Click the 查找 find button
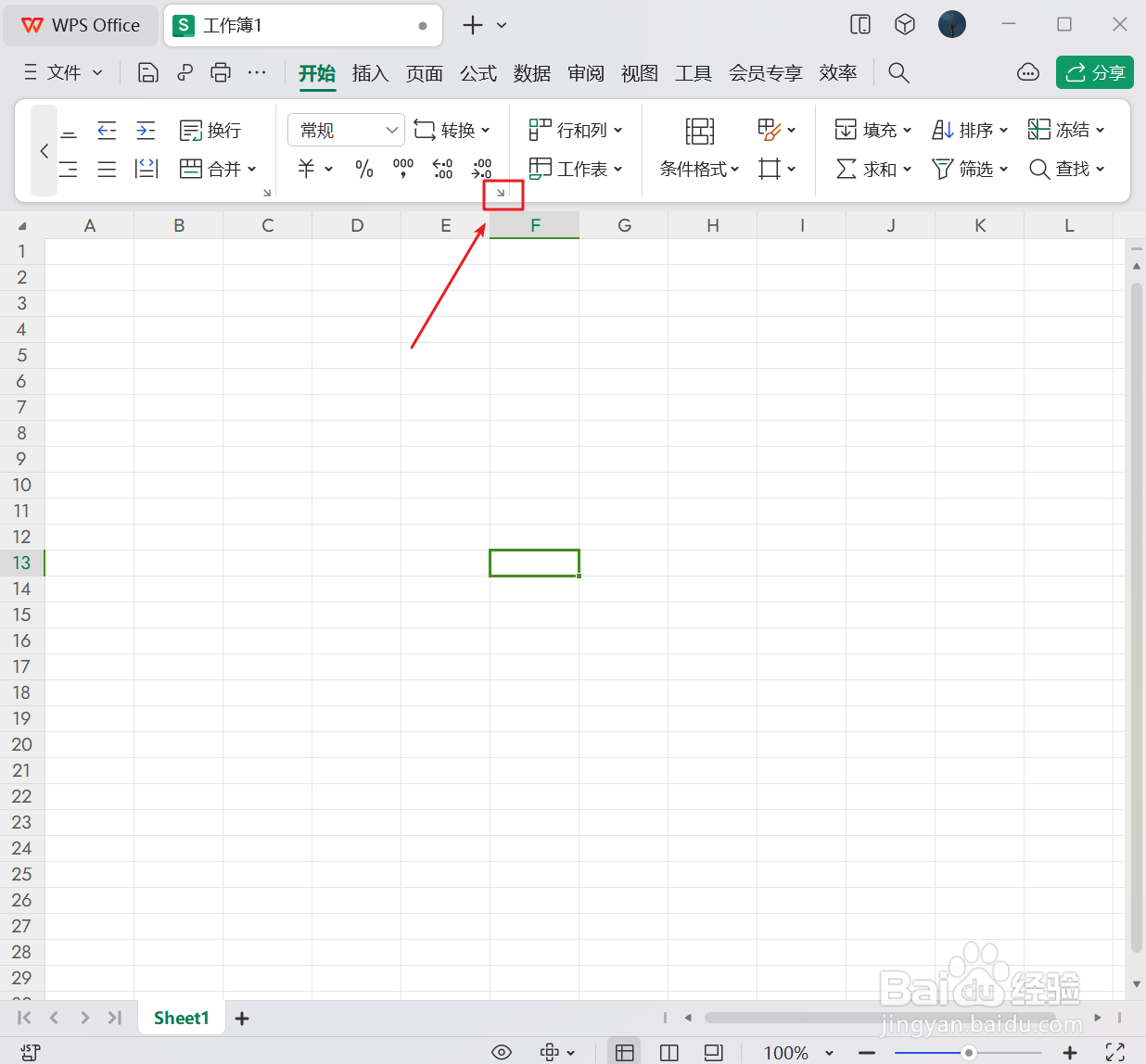Viewport: 1146px width, 1064px height. (x=1066, y=169)
